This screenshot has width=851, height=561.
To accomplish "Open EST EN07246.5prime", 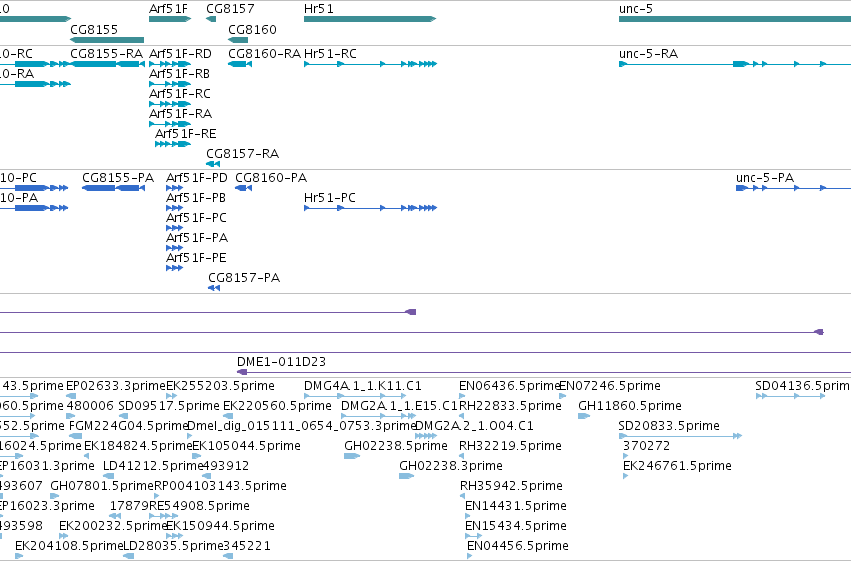I will pos(610,386).
